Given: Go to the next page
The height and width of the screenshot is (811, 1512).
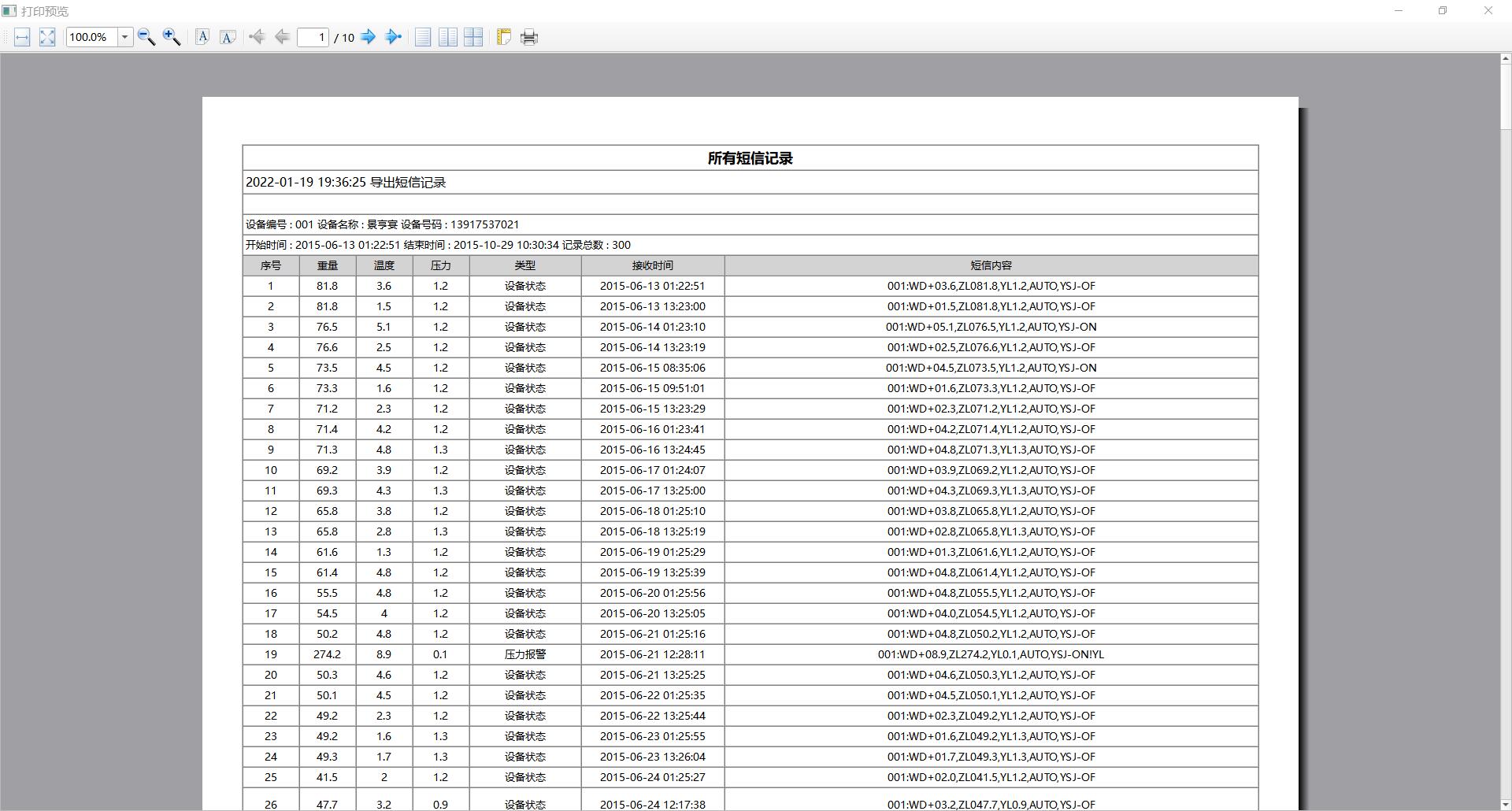Looking at the screenshot, I should coord(368,37).
